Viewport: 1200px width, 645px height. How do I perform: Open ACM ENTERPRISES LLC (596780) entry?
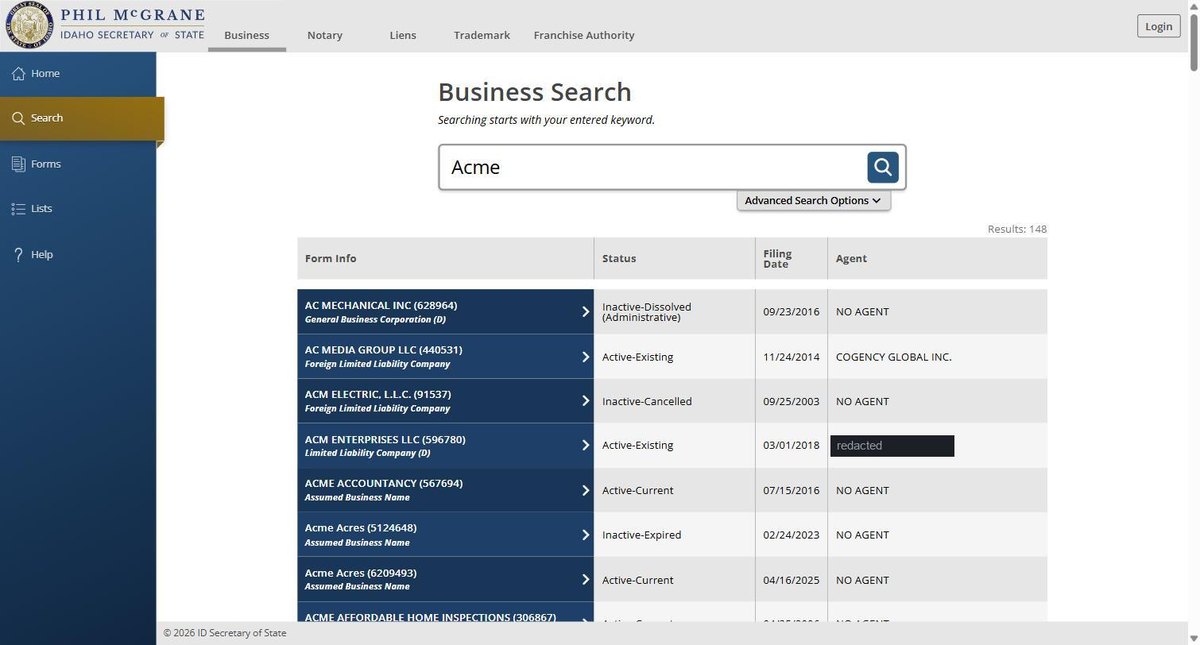pos(445,446)
